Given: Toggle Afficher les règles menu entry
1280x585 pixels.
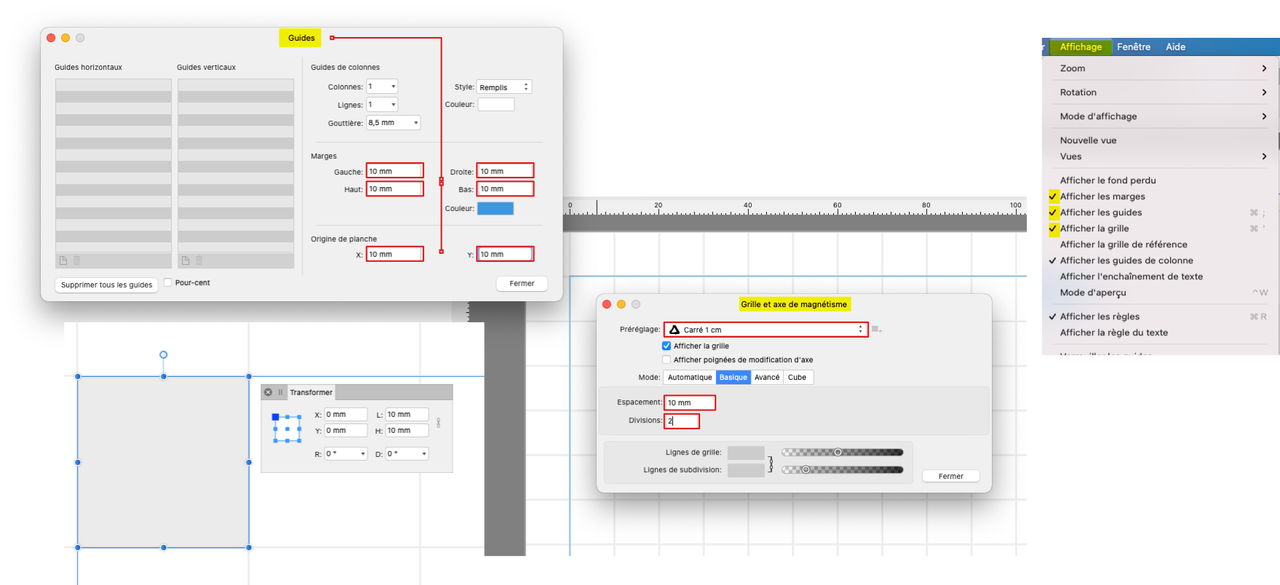Looking at the screenshot, I should click(1099, 316).
